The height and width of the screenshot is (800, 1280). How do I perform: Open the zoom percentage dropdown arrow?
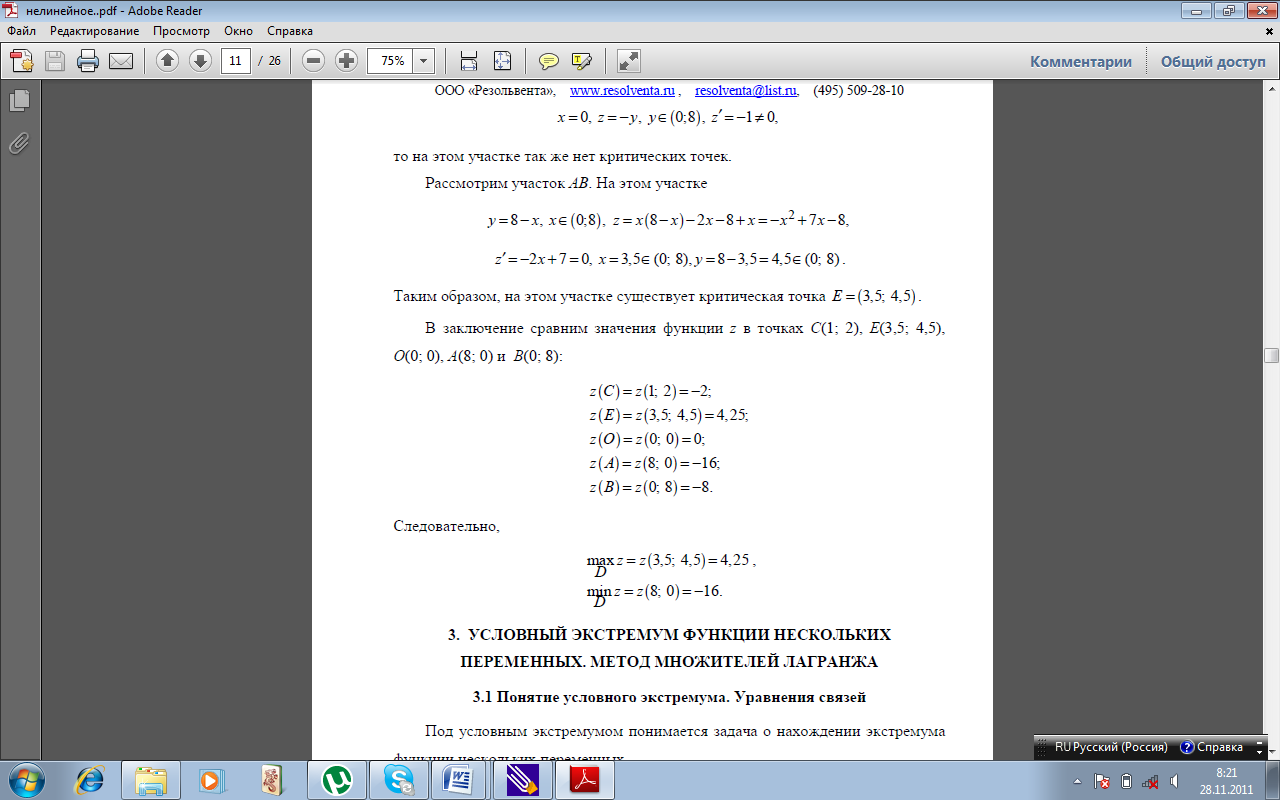[x=424, y=61]
